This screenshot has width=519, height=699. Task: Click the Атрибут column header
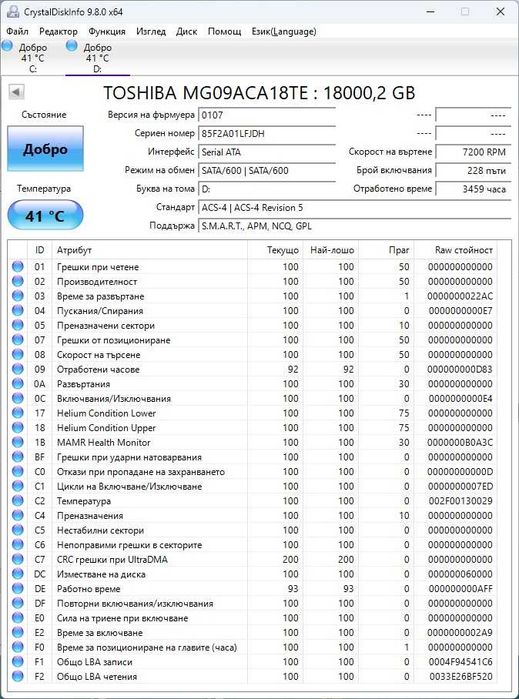click(x=150, y=250)
